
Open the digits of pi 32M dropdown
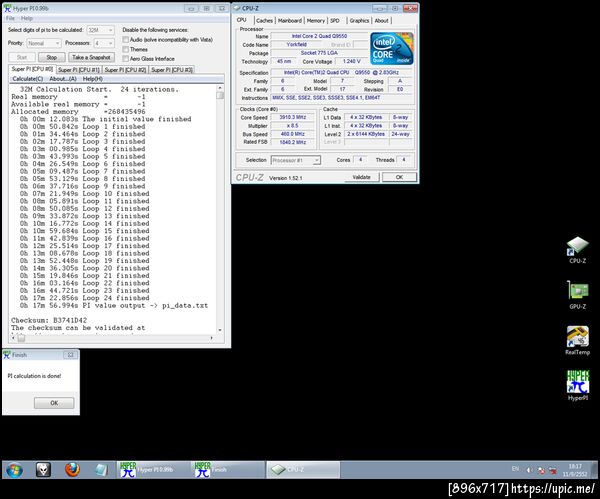pos(100,30)
